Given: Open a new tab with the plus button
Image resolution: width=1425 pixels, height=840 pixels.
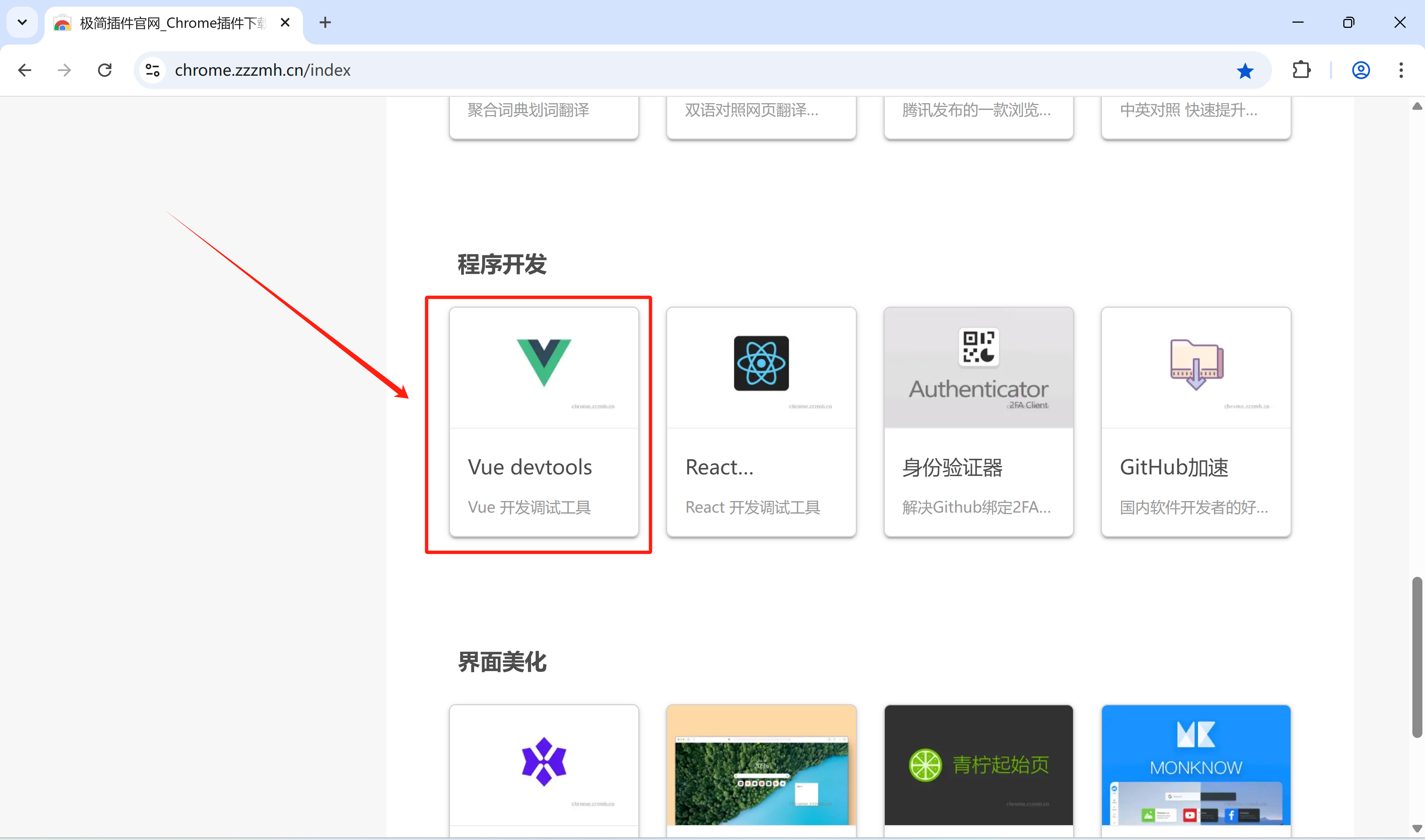Looking at the screenshot, I should tap(325, 23).
